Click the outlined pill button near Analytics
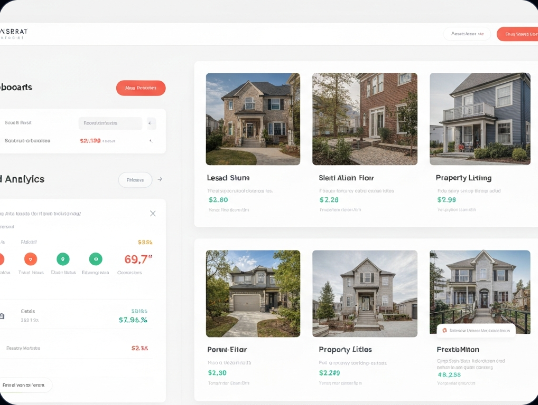538x405 pixels. coord(135,180)
